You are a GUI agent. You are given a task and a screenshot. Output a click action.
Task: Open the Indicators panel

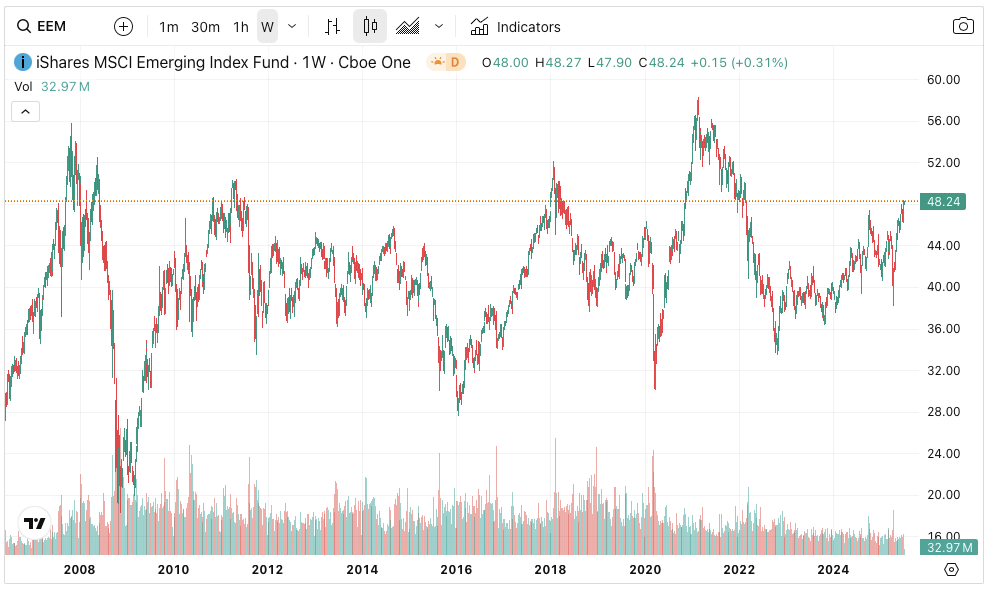click(515, 27)
